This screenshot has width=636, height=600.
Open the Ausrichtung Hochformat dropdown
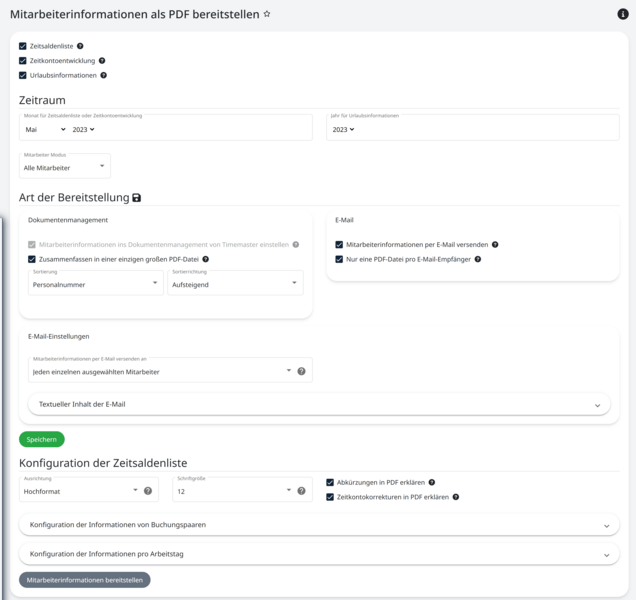click(x=81, y=491)
